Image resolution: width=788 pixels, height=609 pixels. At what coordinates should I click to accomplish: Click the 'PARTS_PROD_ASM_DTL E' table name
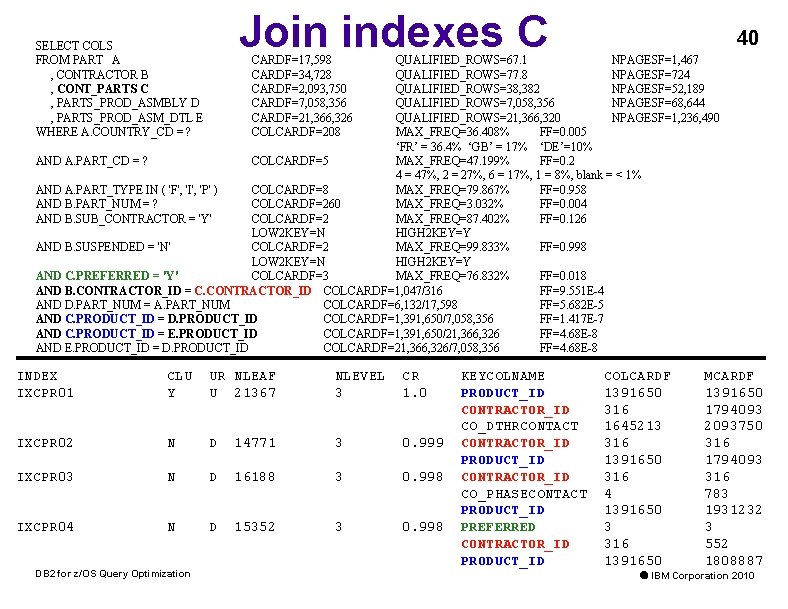[x=130, y=118]
